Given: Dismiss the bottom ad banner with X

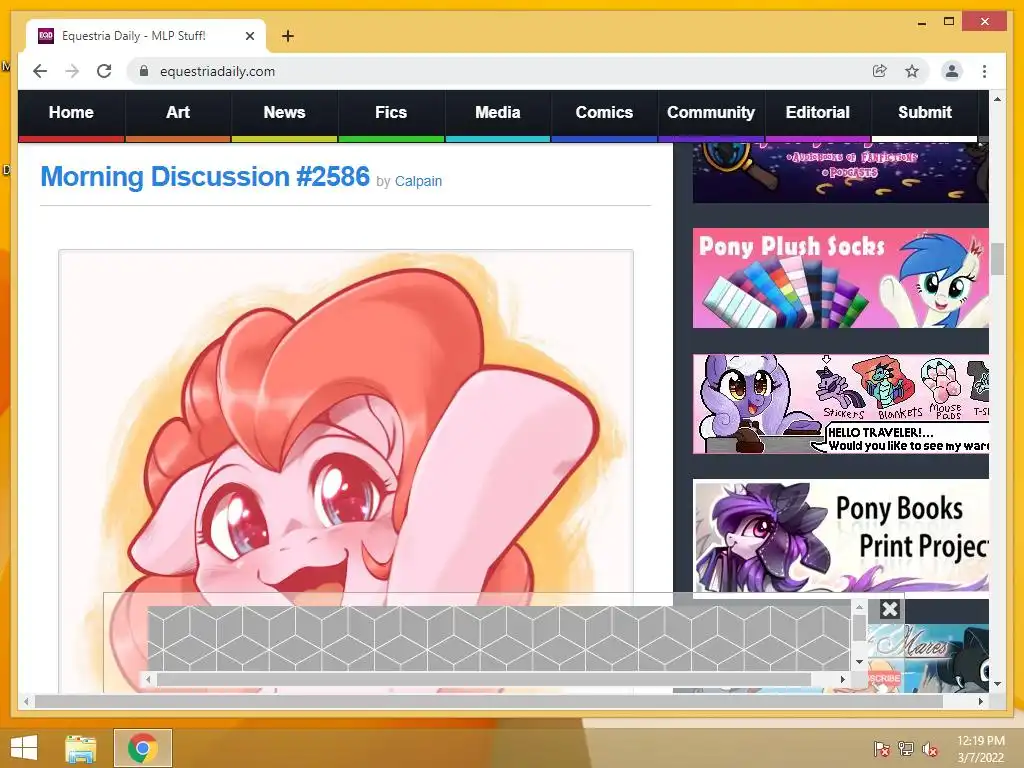Looking at the screenshot, I should pos(889,609).
